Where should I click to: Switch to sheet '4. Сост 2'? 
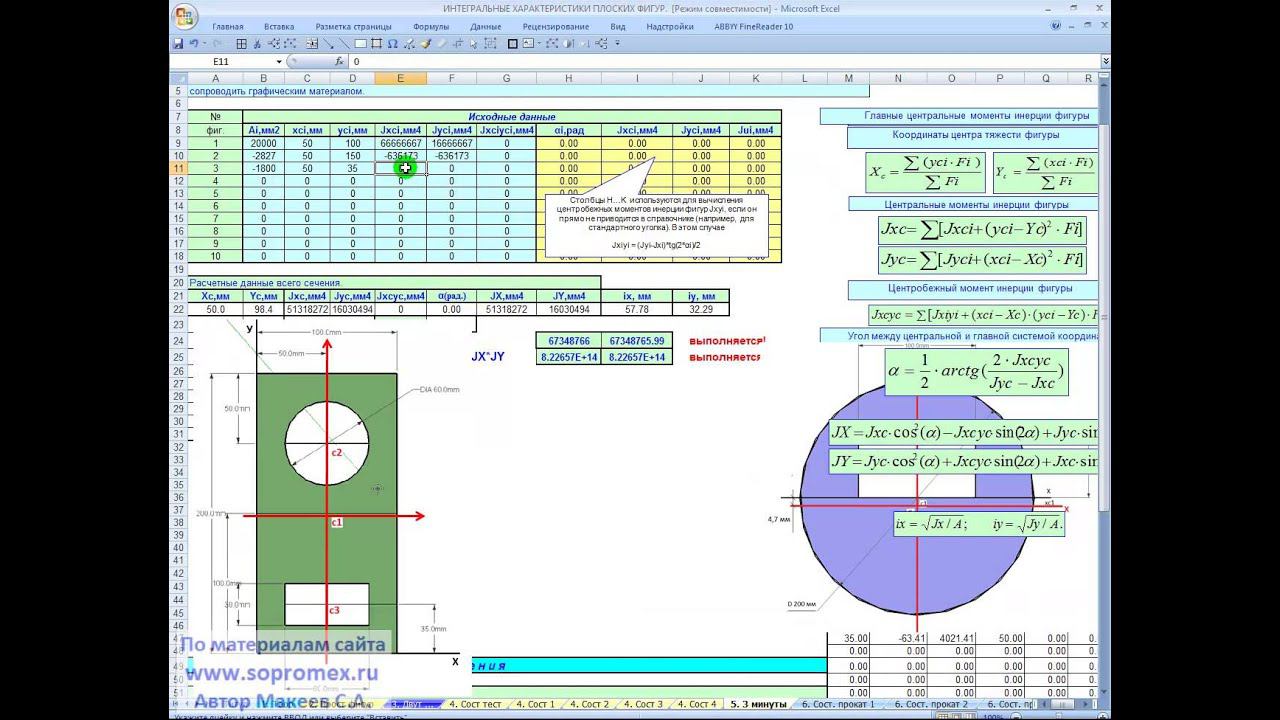[x=590, y=704]
